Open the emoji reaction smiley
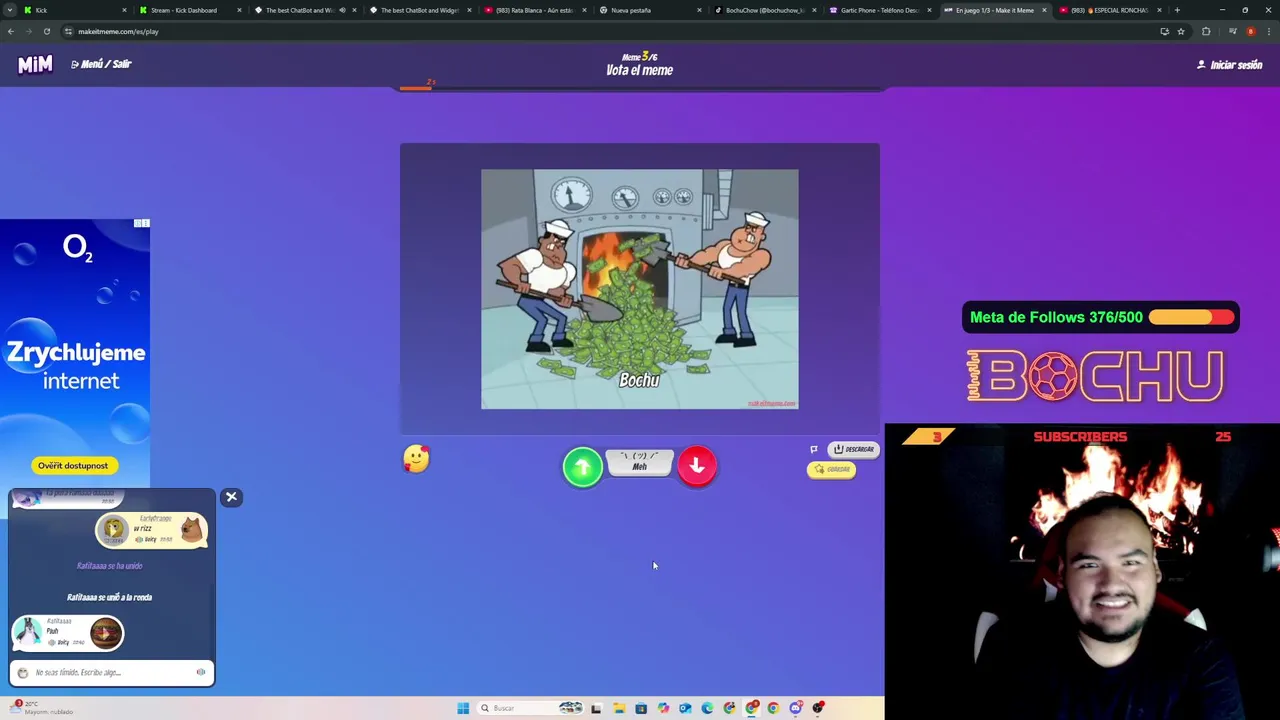This screenshot has width=1280, height=720. click(416, 459)
